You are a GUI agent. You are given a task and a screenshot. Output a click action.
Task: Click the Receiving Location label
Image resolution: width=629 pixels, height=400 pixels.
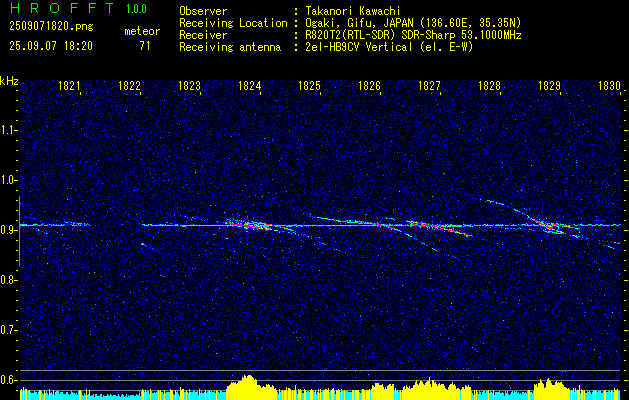(233, 23)
